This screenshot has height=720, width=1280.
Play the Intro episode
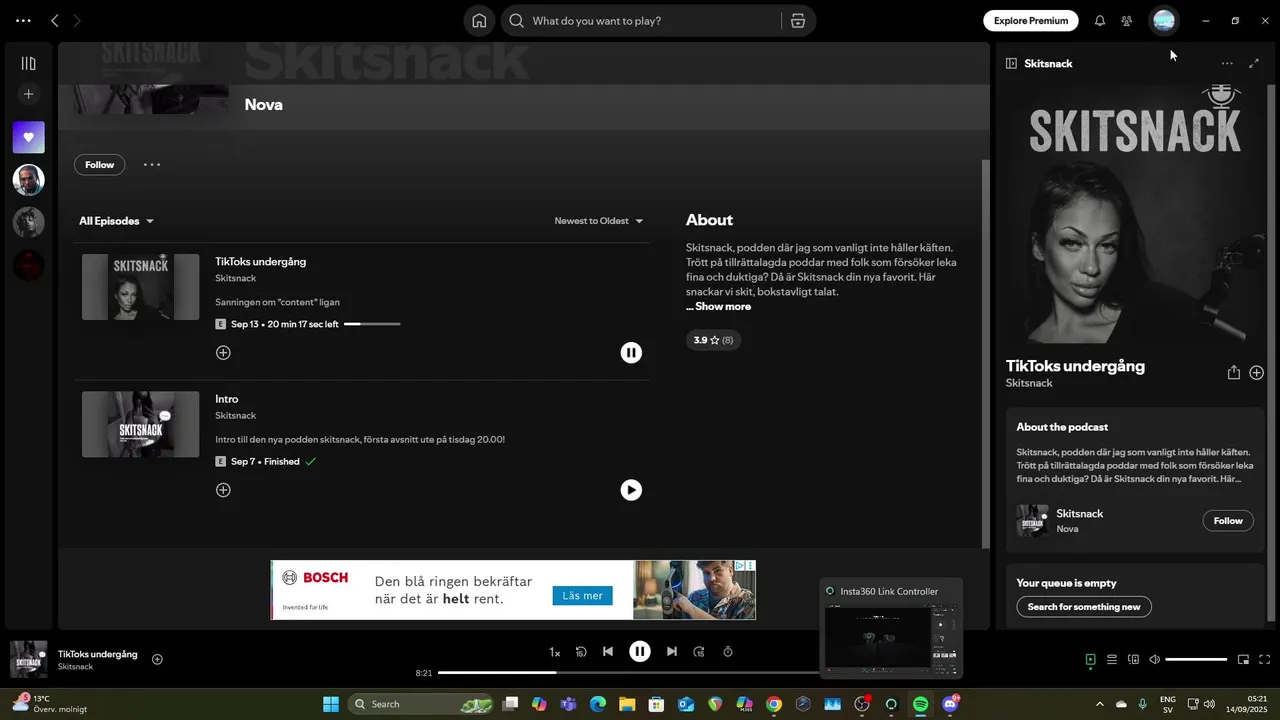(x=631, y=490)
